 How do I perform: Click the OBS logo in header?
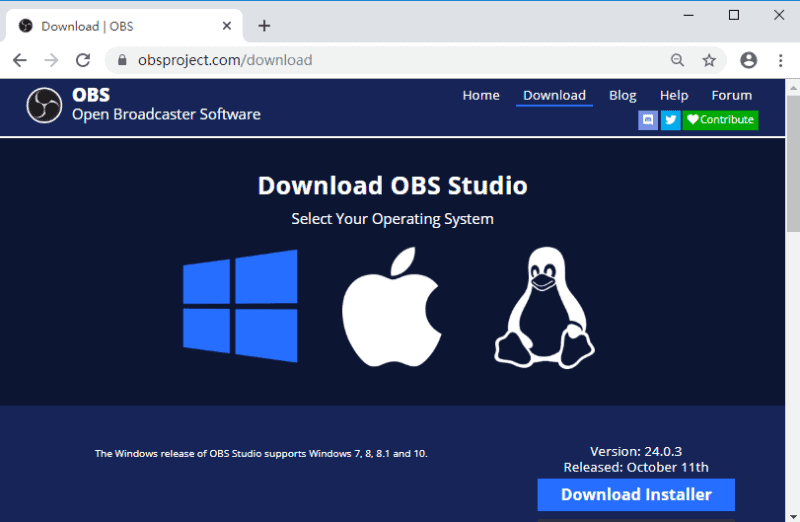tap(44, 105)
